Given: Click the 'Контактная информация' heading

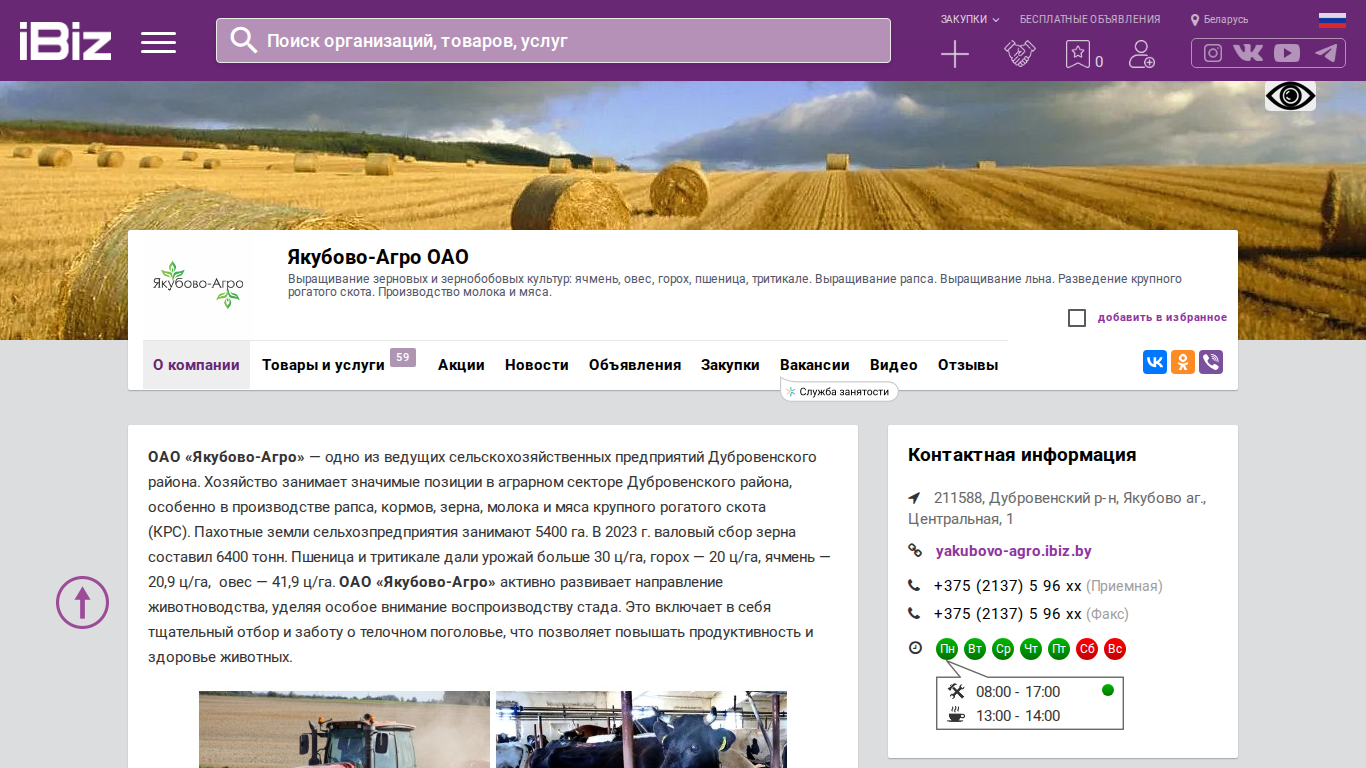Looking at the screenshot, I should point(1022,455).
